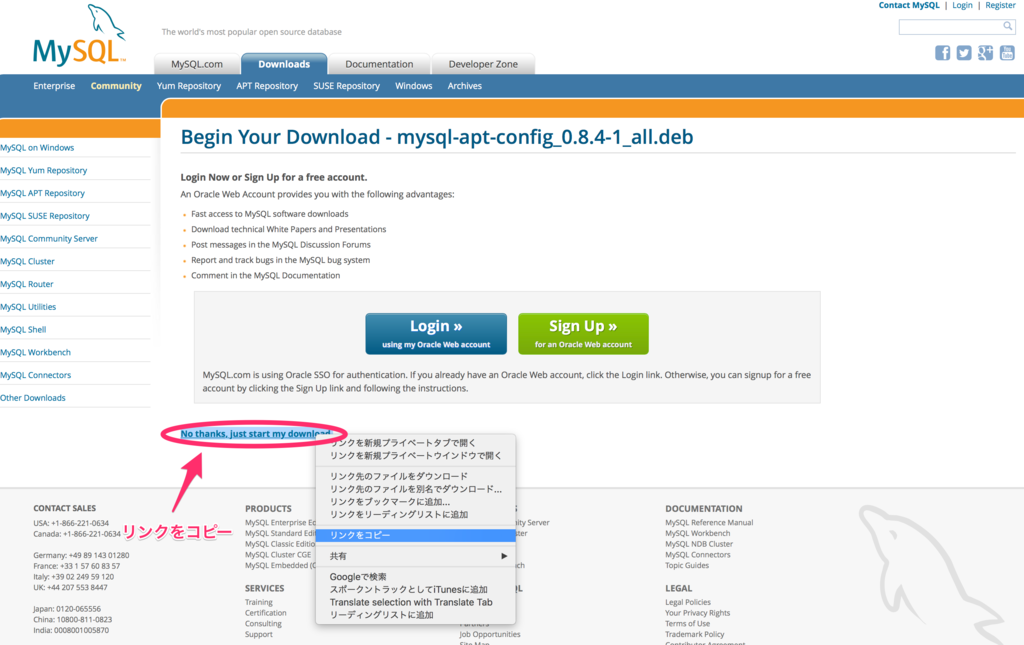Switch to the MySQL.com tab
Screen dimensions: 1024x645
point(197,64)
